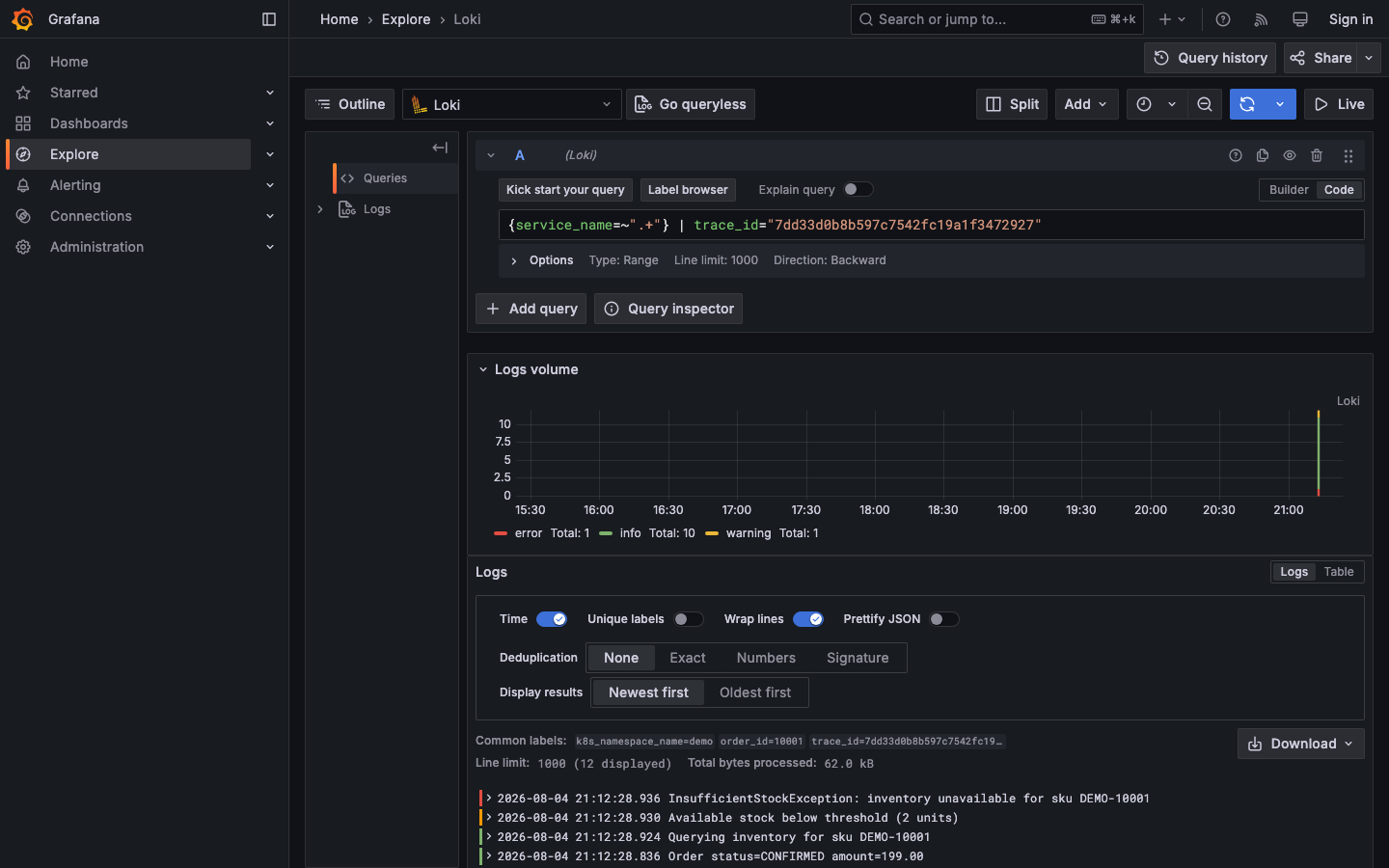Choose Oldest first display order
Image resolution: width=1389 pixels, height=868 pixels.
[755, 692]
